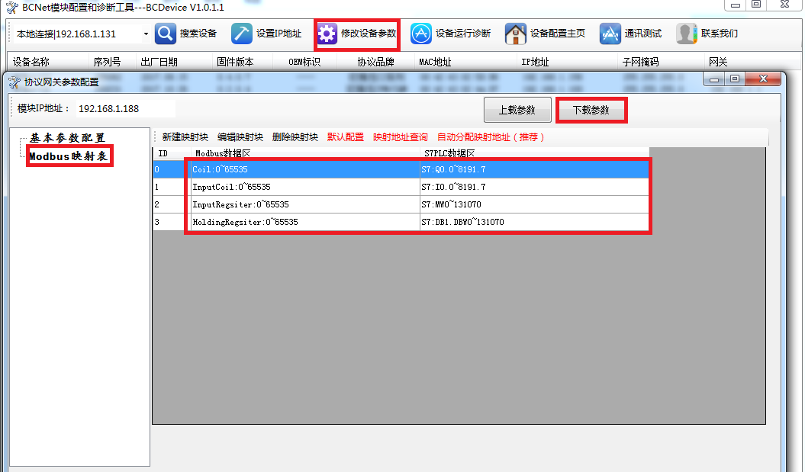Click 编辑映射块 menu item
Screen dimensions: 806x472
(x=240, y=137)
